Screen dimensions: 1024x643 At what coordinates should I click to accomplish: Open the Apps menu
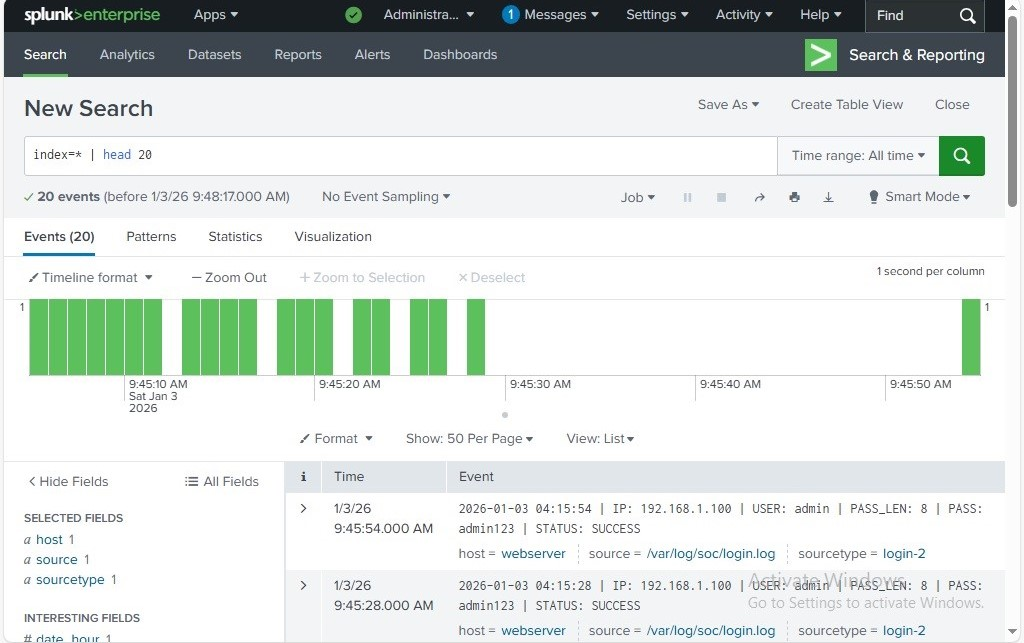point(216,14)
